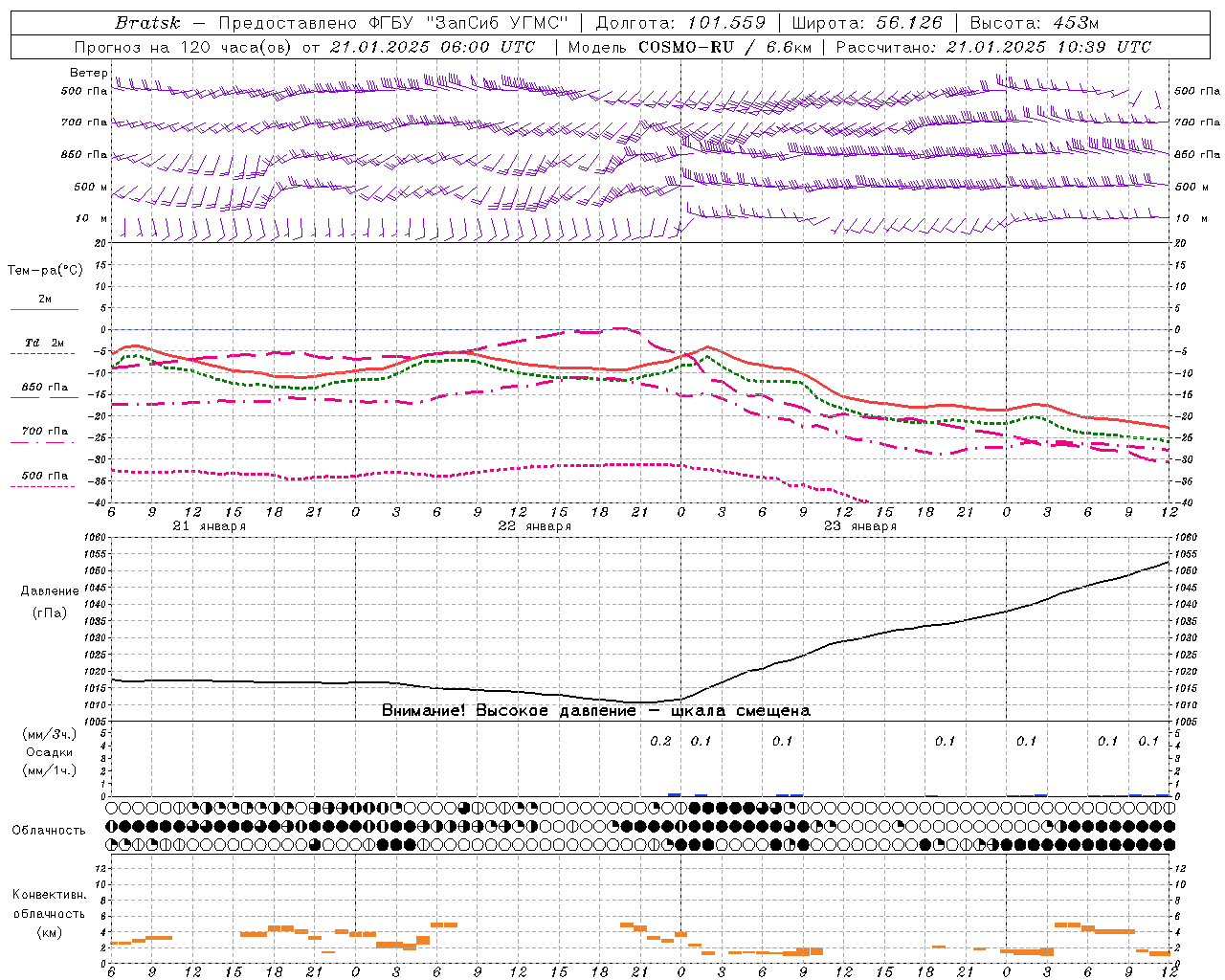Click the right-side 10 м wind level label
This screenshot has height=980, width=1225.
(x=1191, y=219)
